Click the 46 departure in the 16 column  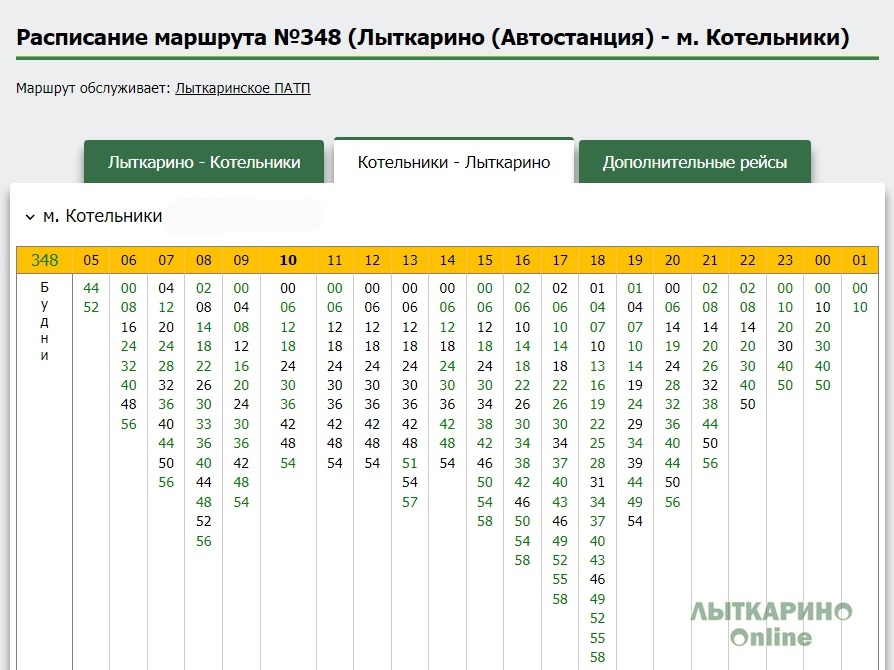(522, 502)
